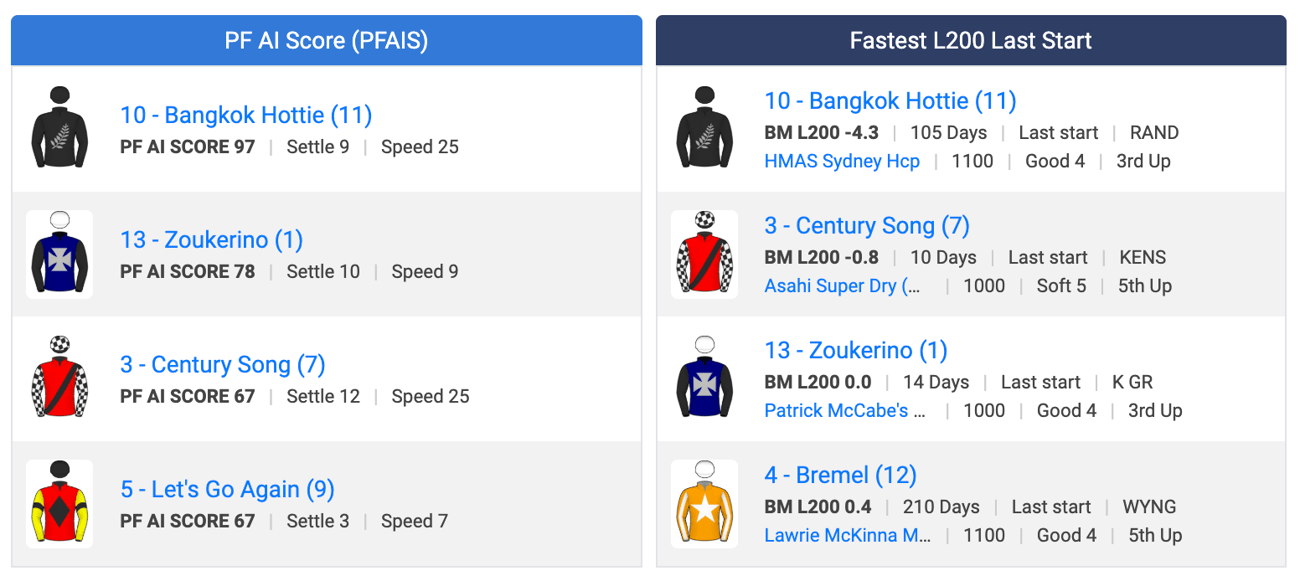This screenshot has height=576, width=1300.
Task: Open HMAS Sydney Hcp race link
Action: [842, 161]
